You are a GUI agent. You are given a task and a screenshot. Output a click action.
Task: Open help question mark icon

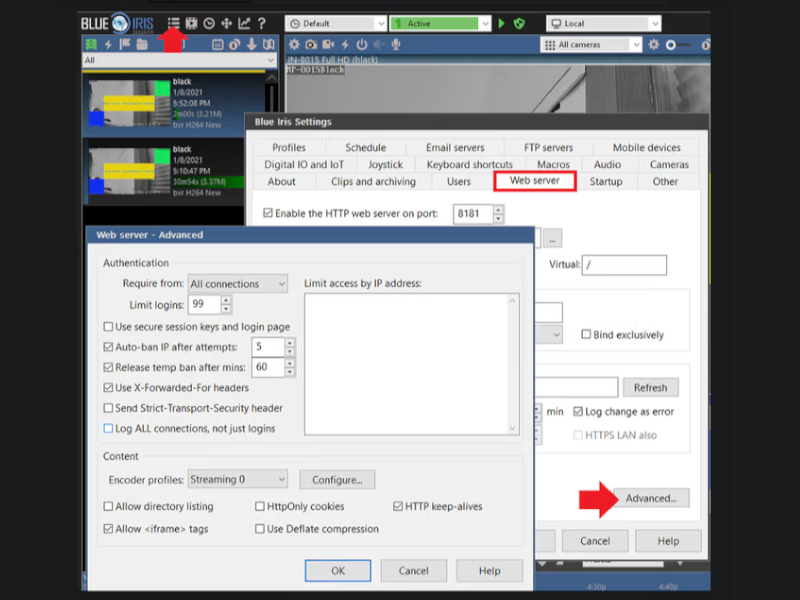262,23
